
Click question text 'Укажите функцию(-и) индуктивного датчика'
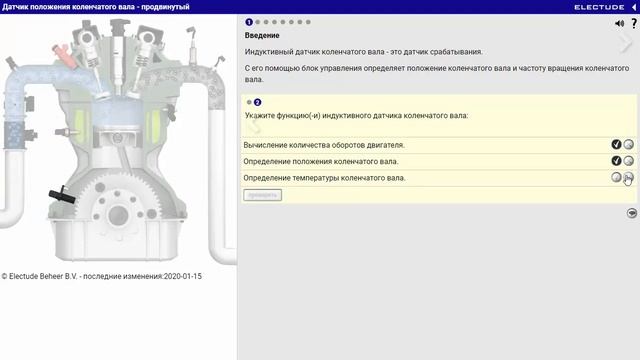(323, 116)
